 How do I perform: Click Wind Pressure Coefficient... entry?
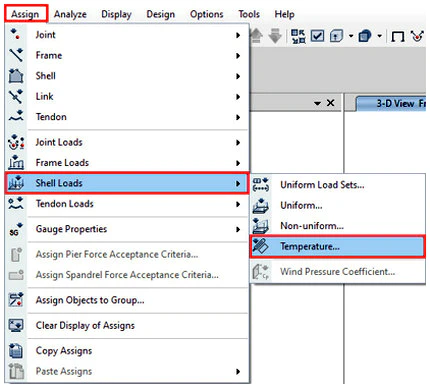338,272
